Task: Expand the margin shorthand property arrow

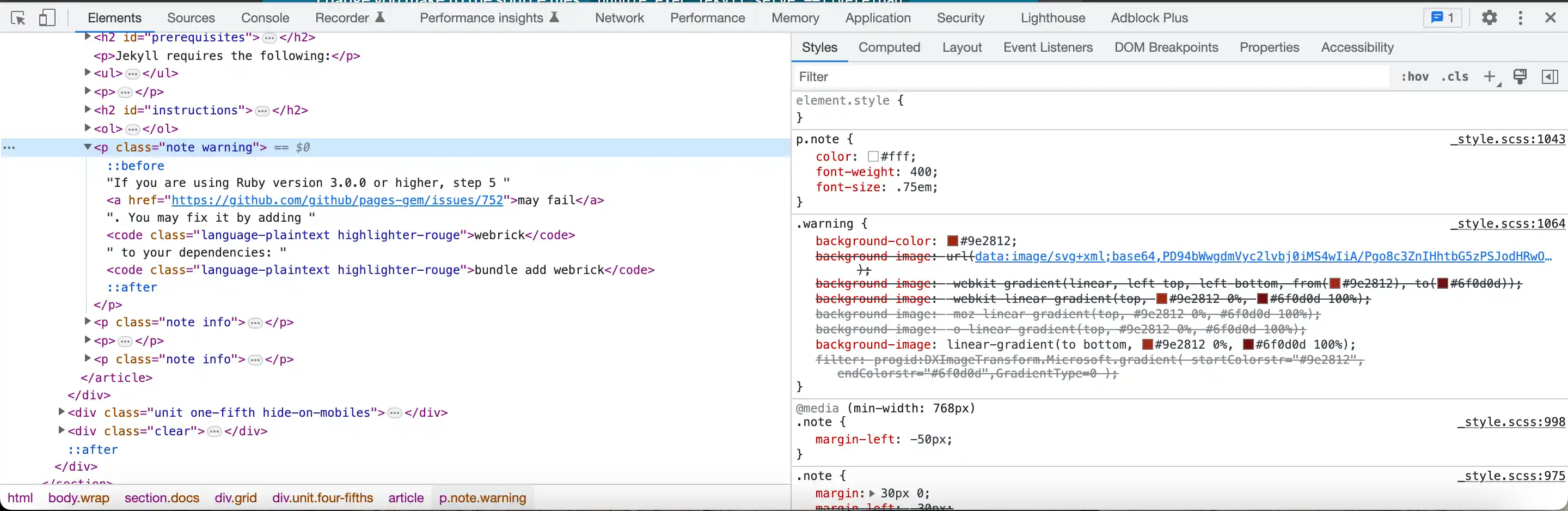Action: point(872,494)
